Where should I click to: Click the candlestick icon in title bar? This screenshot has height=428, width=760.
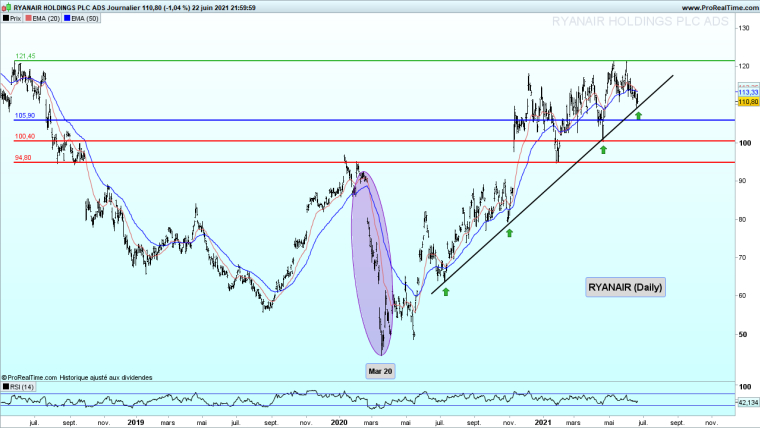click(6, 6)
